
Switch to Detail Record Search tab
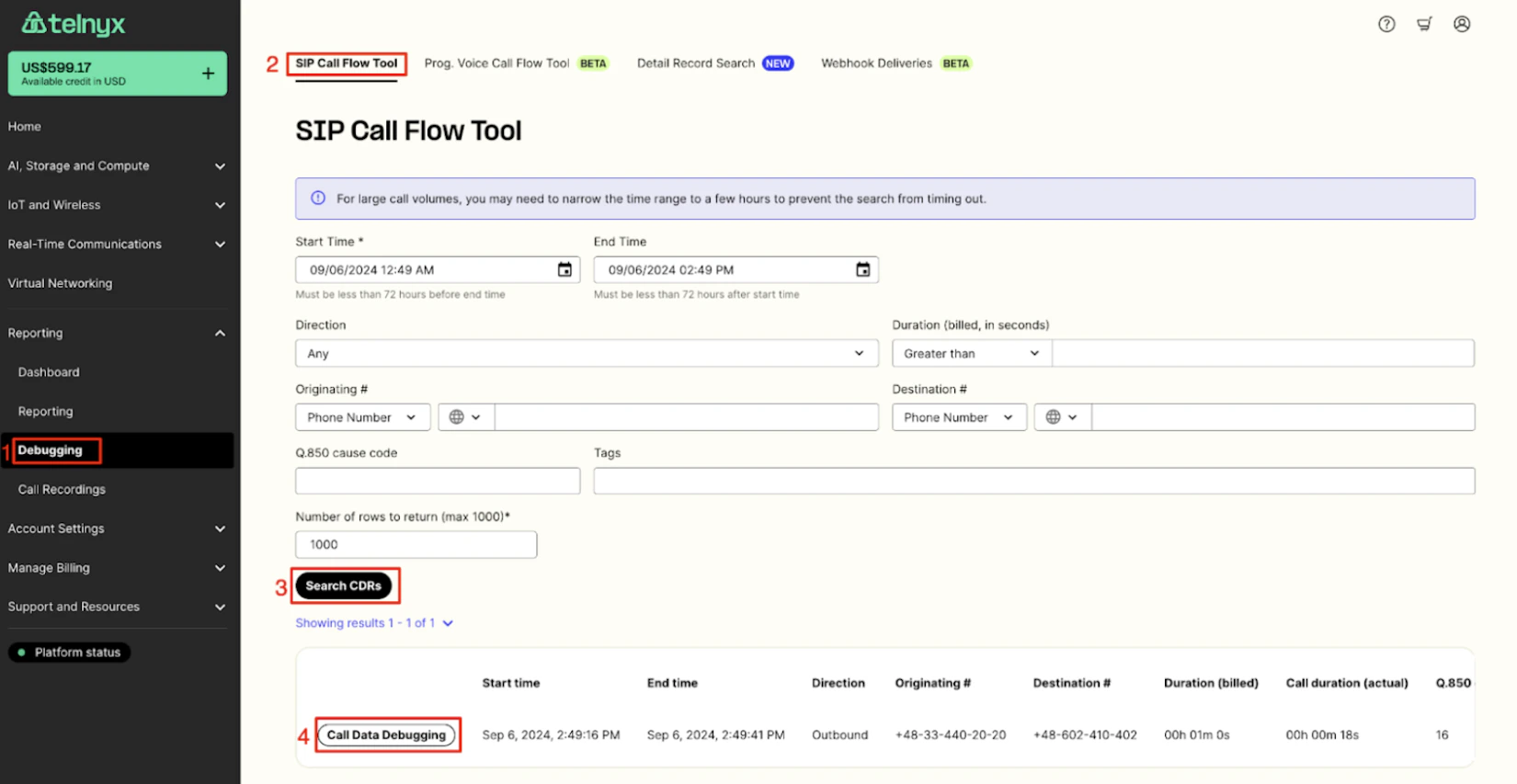pos(714,63)
